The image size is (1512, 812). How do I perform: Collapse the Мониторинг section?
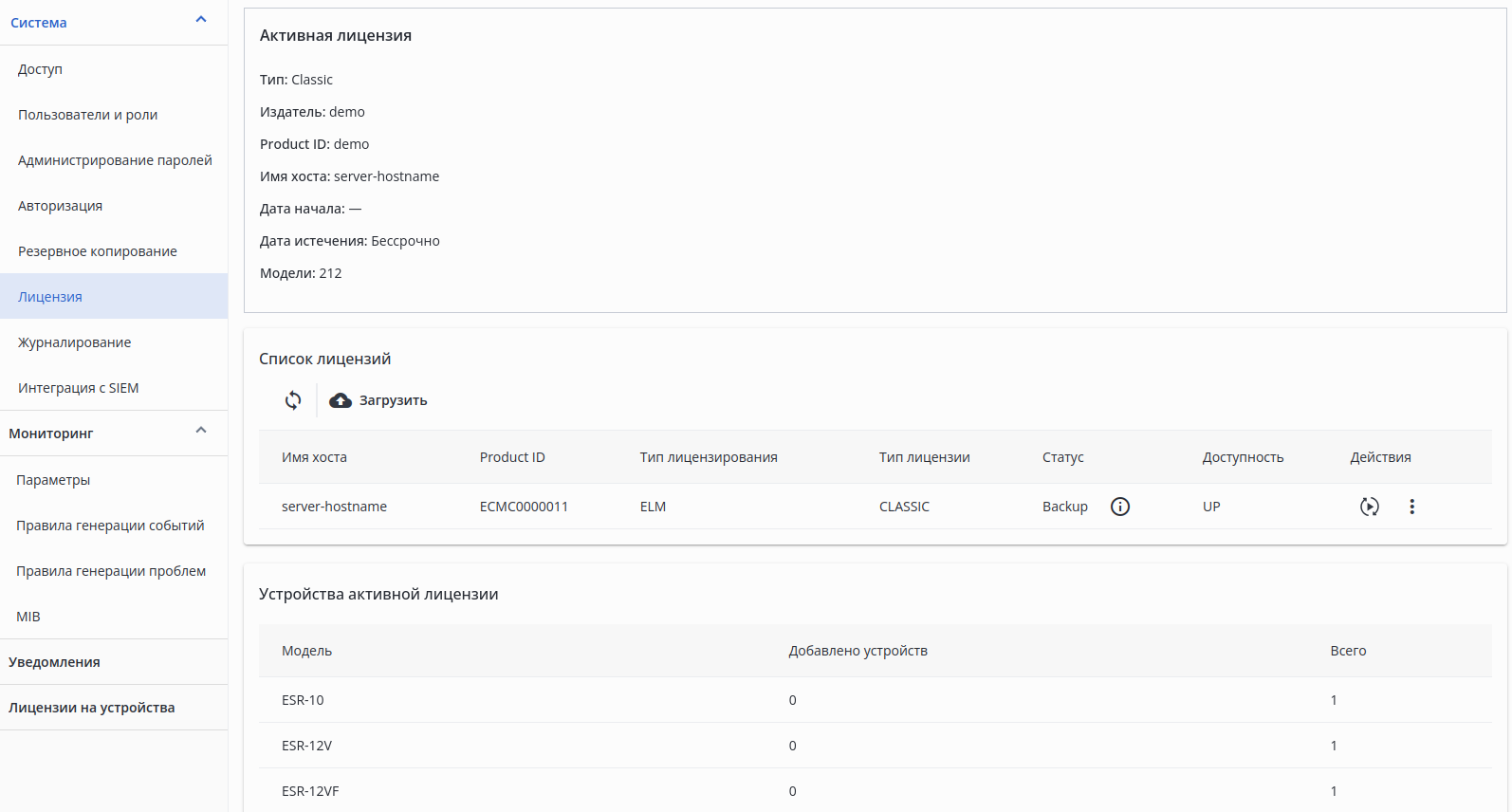click(x=201, y=431)
